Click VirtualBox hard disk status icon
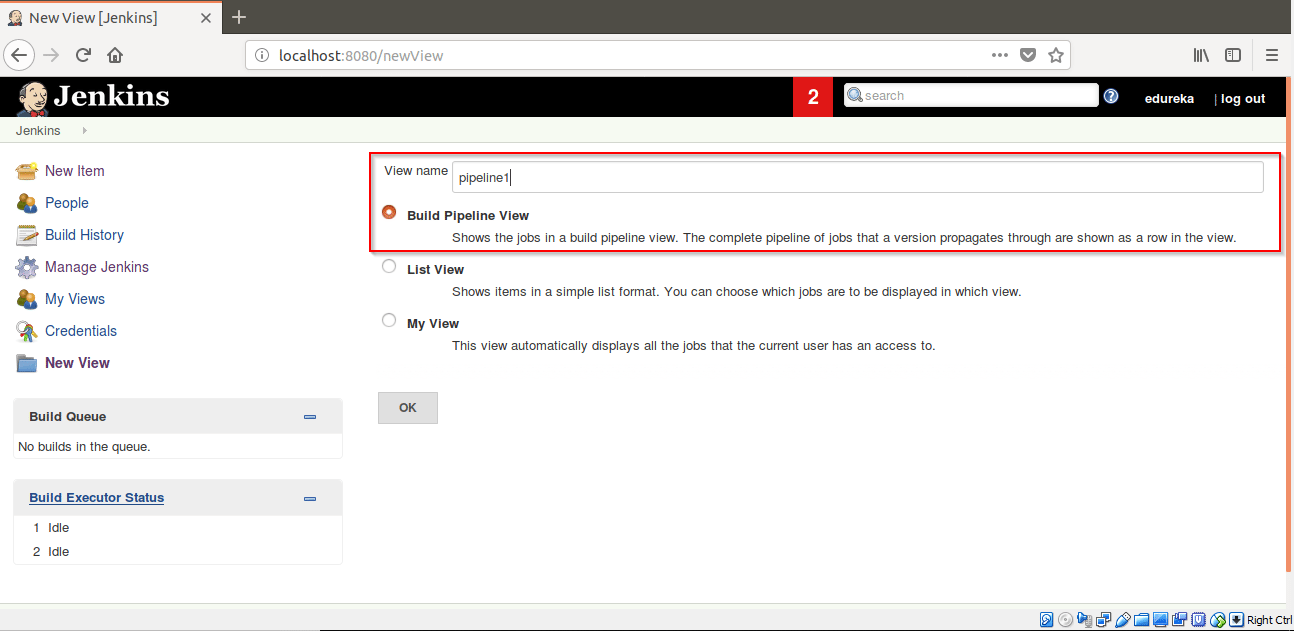1294x631 pixels. [x=1046, y=620]
